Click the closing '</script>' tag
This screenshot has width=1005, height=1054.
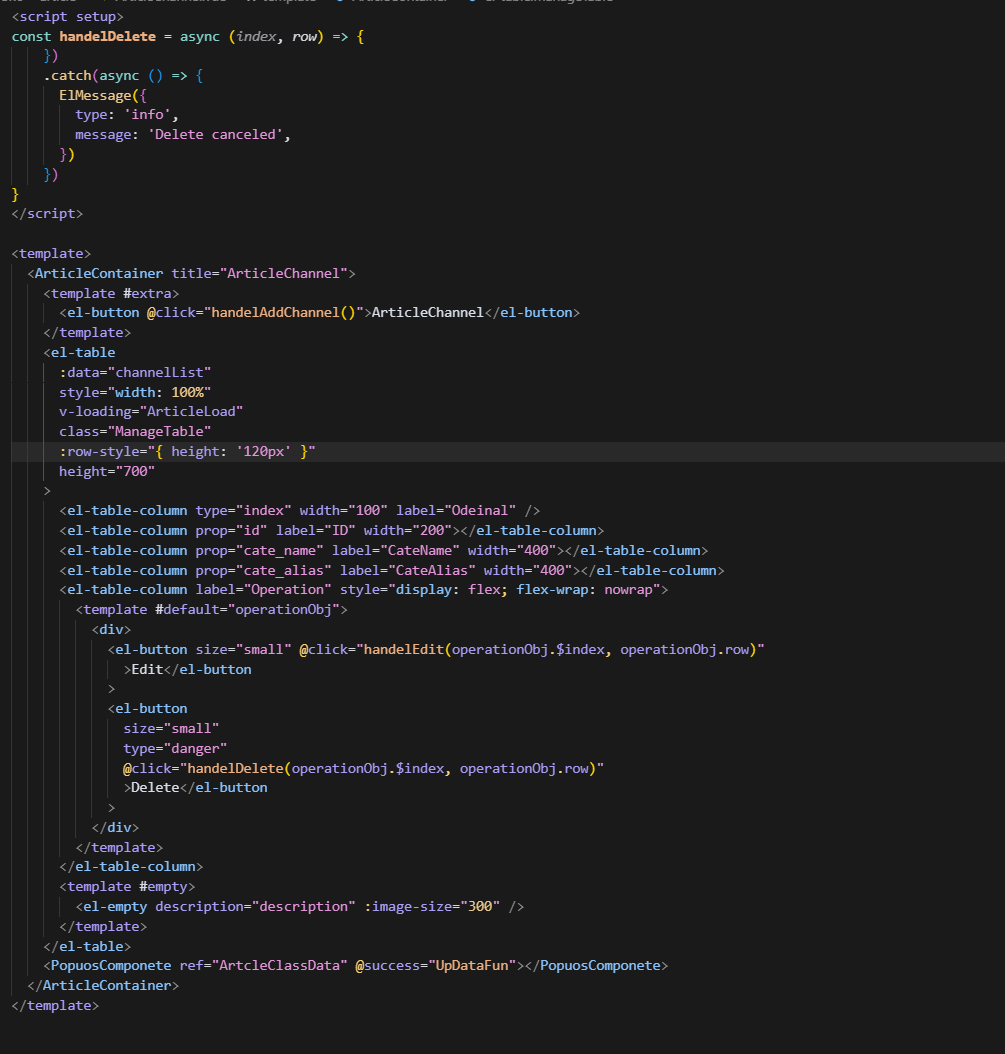click(x=47, y=214)
